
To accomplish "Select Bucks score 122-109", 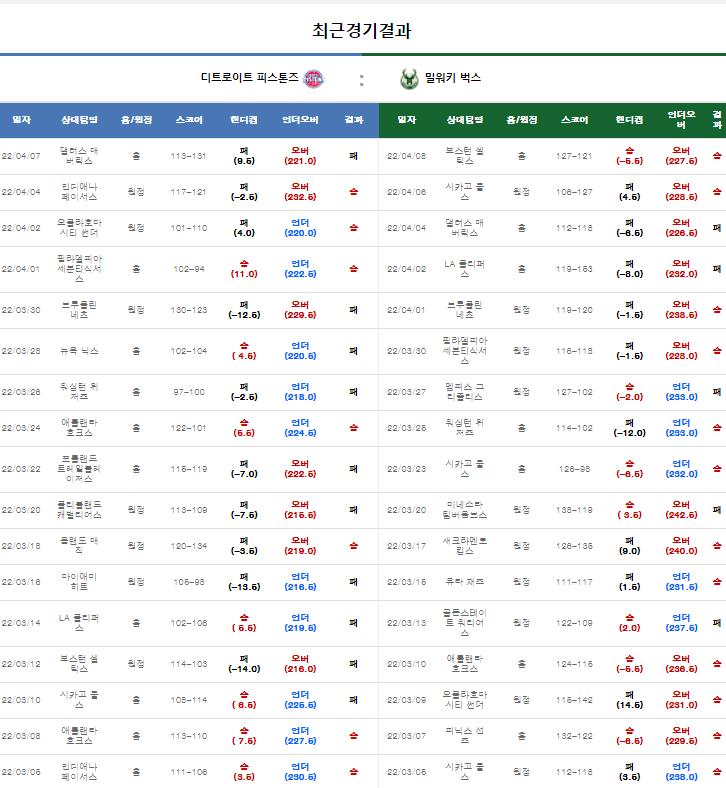I will click(574, 623).
